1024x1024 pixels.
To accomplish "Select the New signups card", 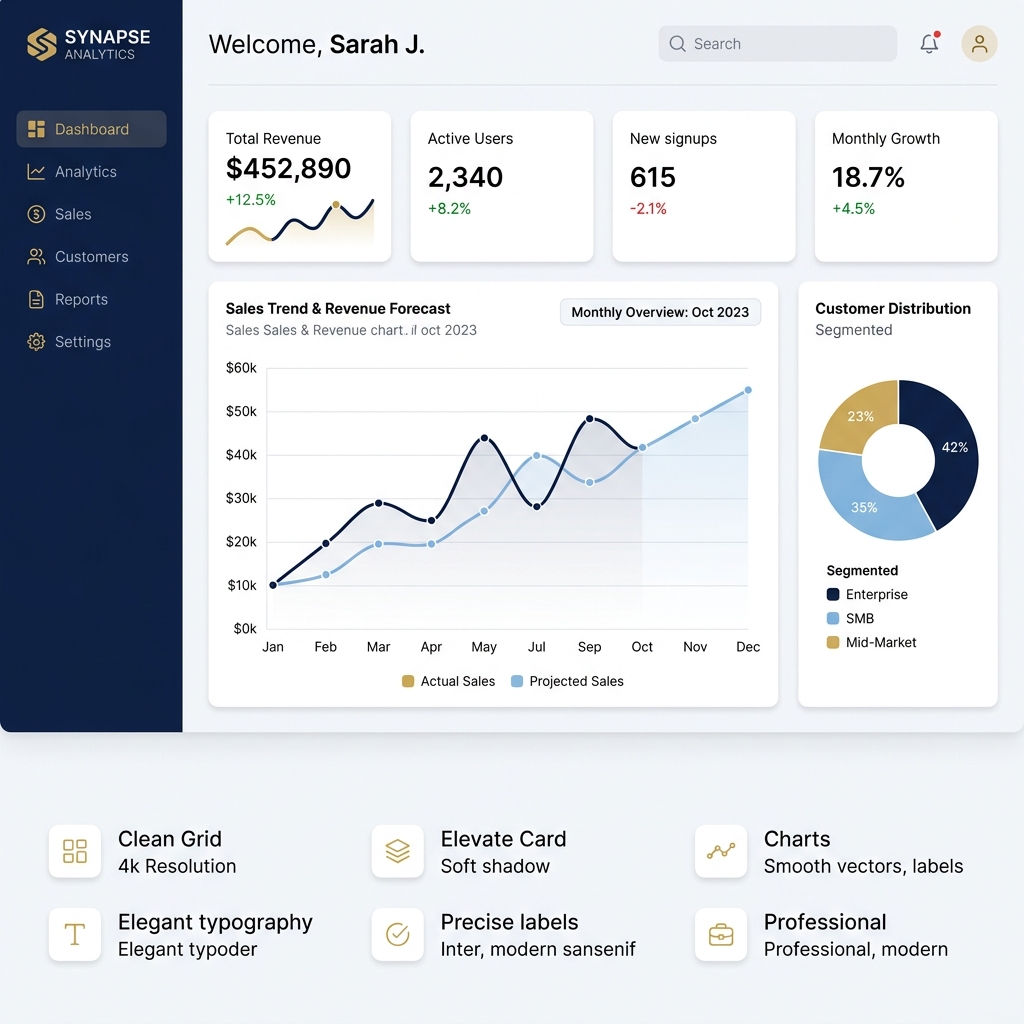I will [x=704, y=186].
